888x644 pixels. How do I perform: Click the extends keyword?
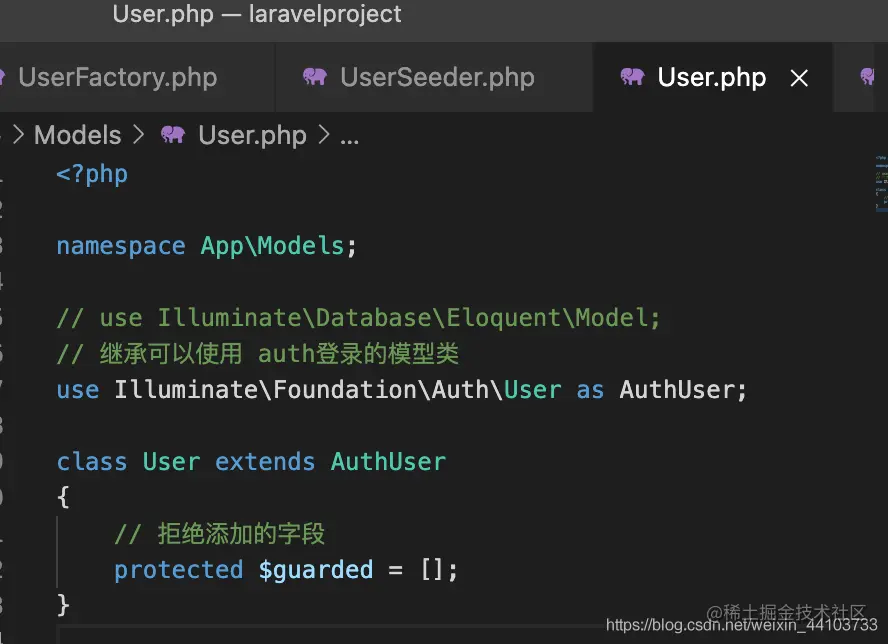pyautogui.click(x=265, y=462)
